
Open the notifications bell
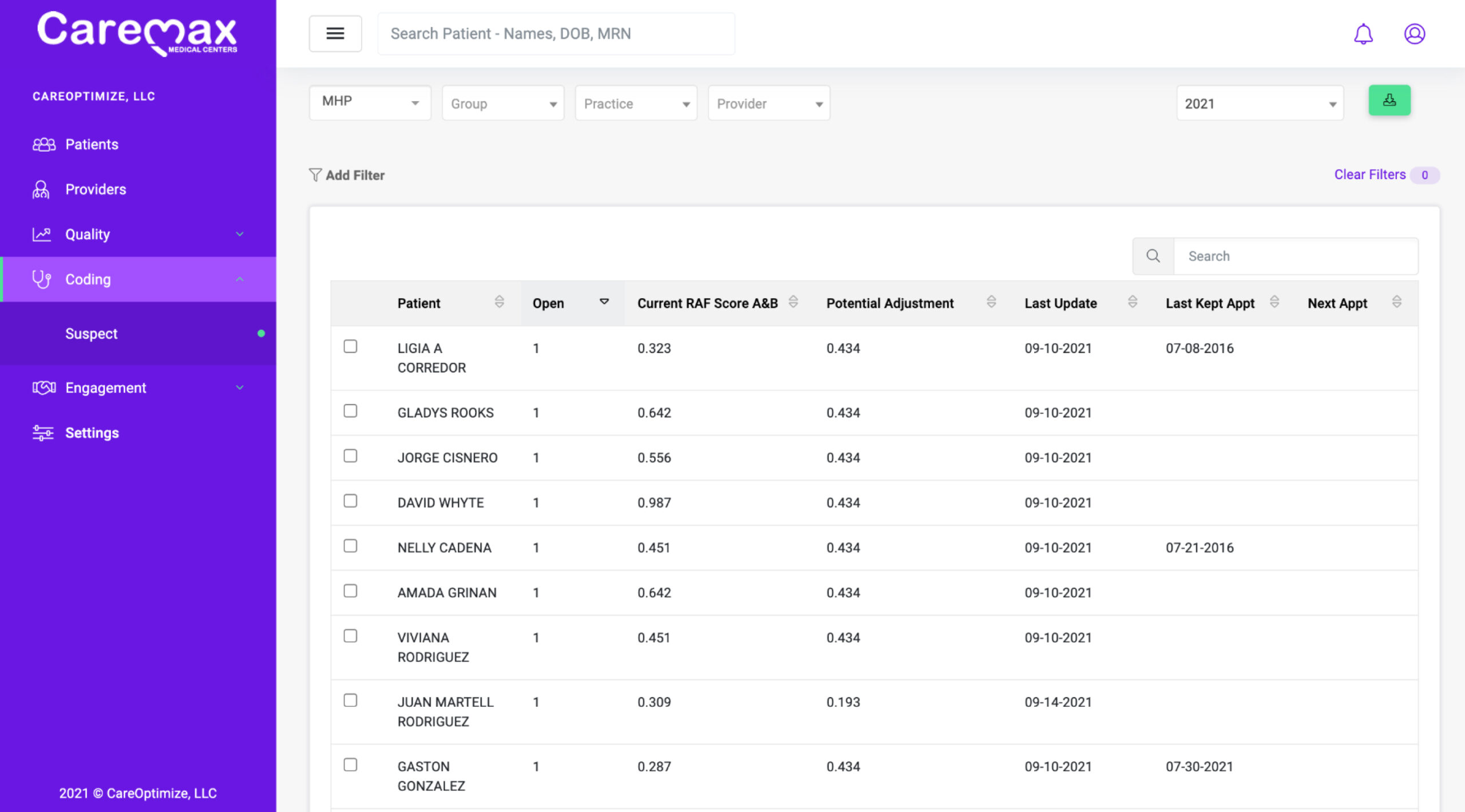pyautogui.click(x=1363, y=34)
